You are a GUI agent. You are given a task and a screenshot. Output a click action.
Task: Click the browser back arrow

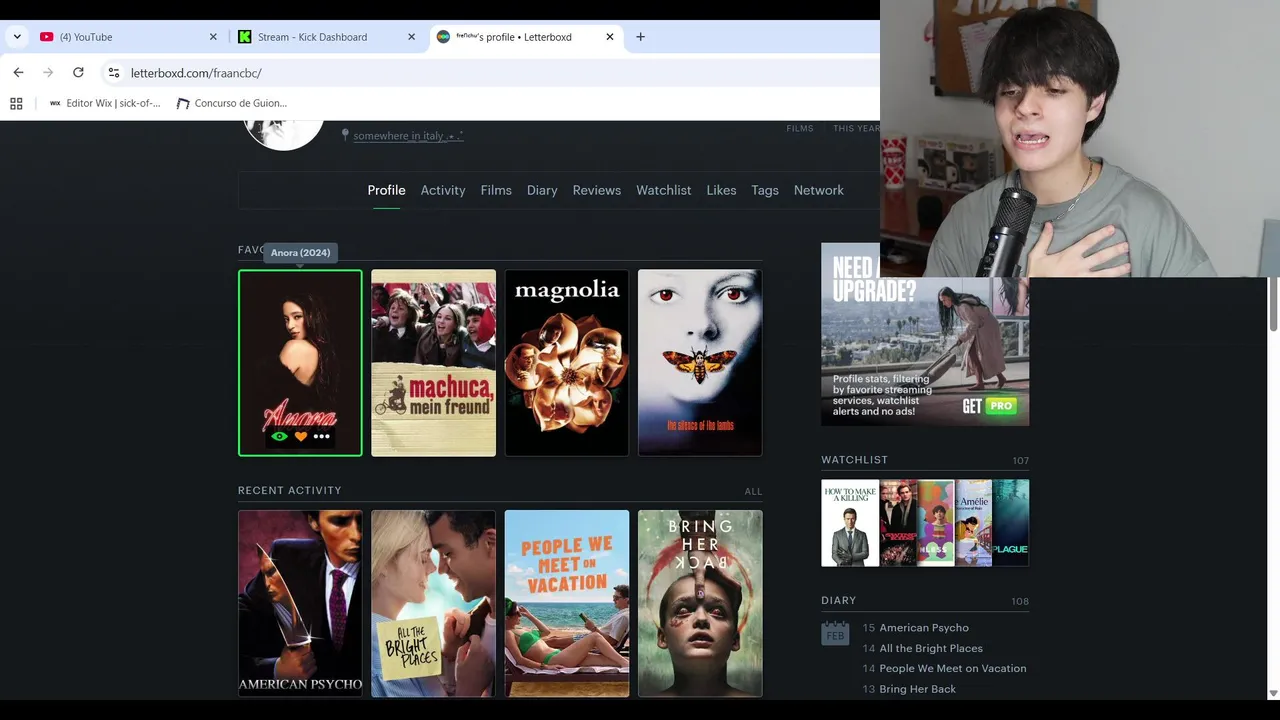tap(18, 72)
